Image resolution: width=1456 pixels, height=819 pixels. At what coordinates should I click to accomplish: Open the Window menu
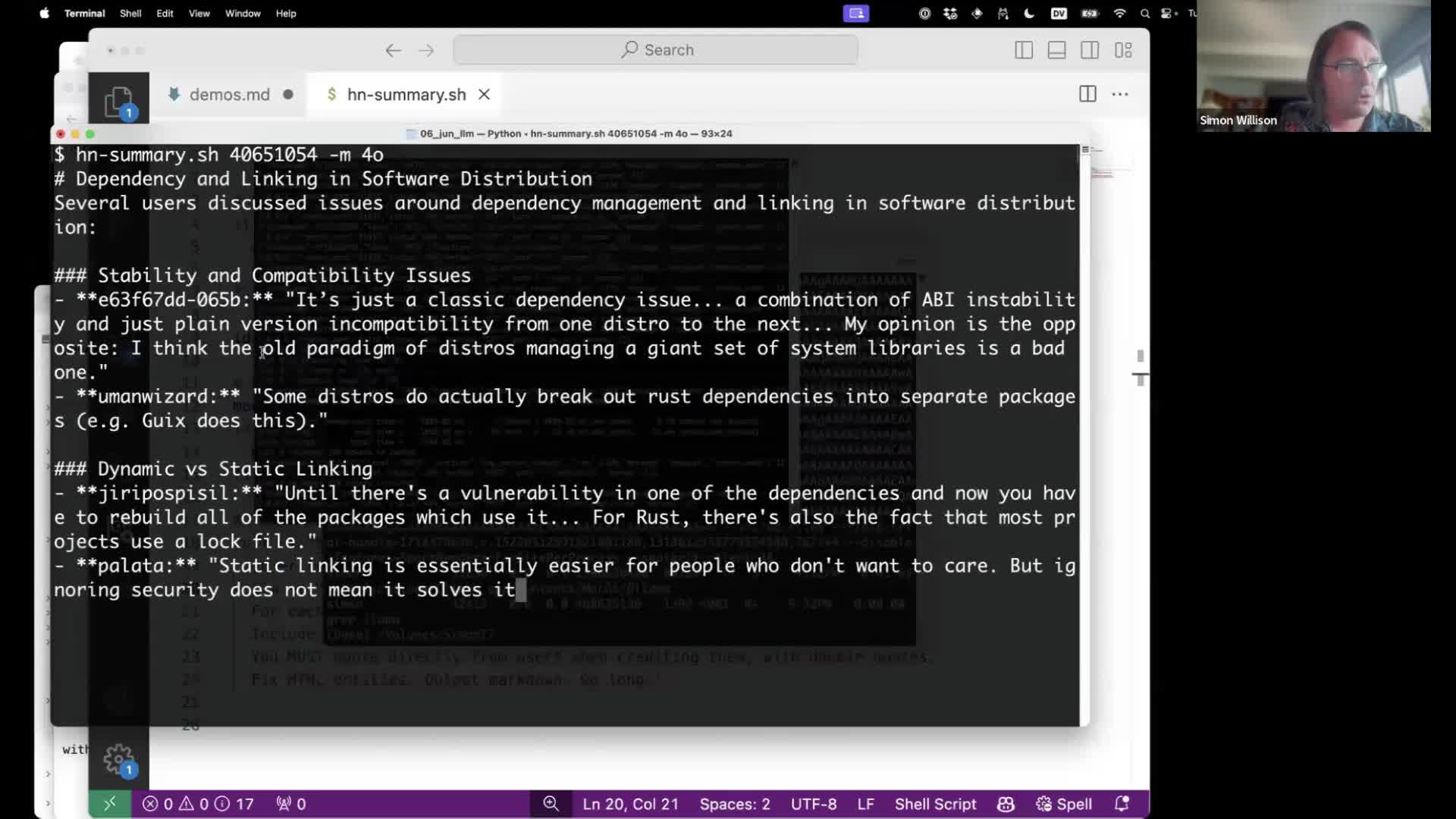[x=243, y=13]
